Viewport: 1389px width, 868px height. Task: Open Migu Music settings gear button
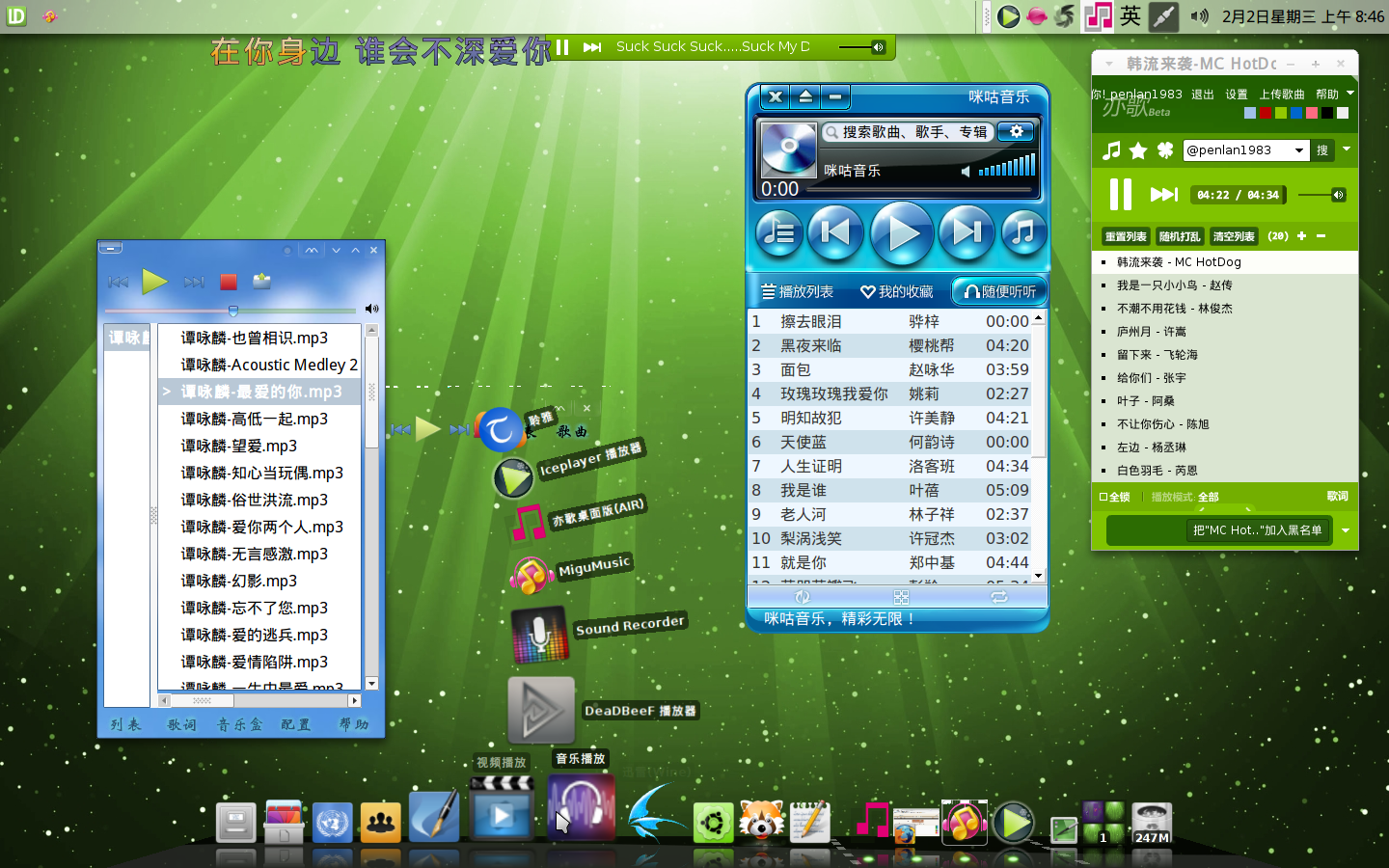pos(1016,132)
